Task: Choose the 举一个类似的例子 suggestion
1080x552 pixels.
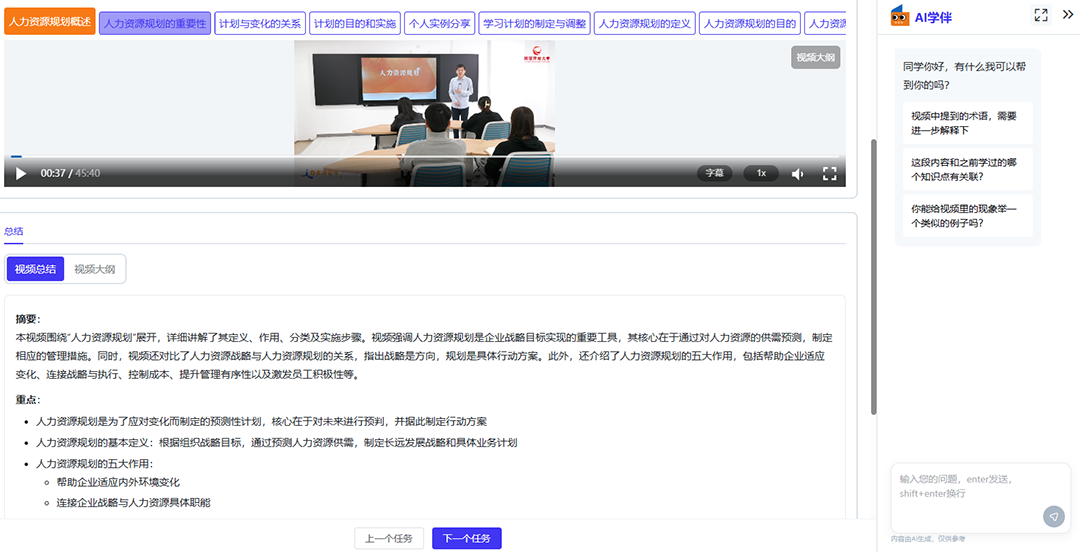Action: tap(968, 216)
